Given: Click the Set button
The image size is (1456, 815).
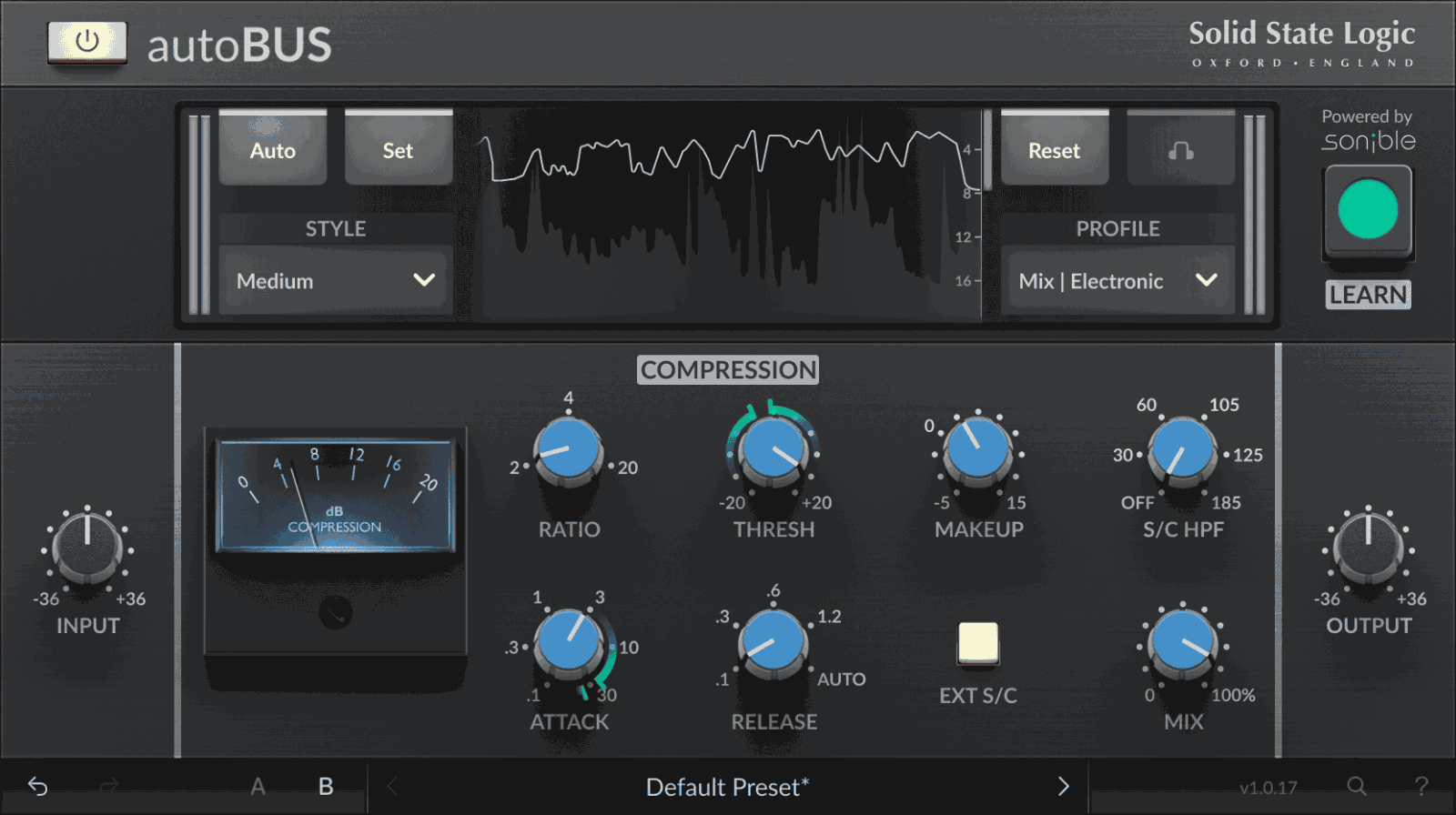Looking at the screenshot, I should (x=398, y=149).
